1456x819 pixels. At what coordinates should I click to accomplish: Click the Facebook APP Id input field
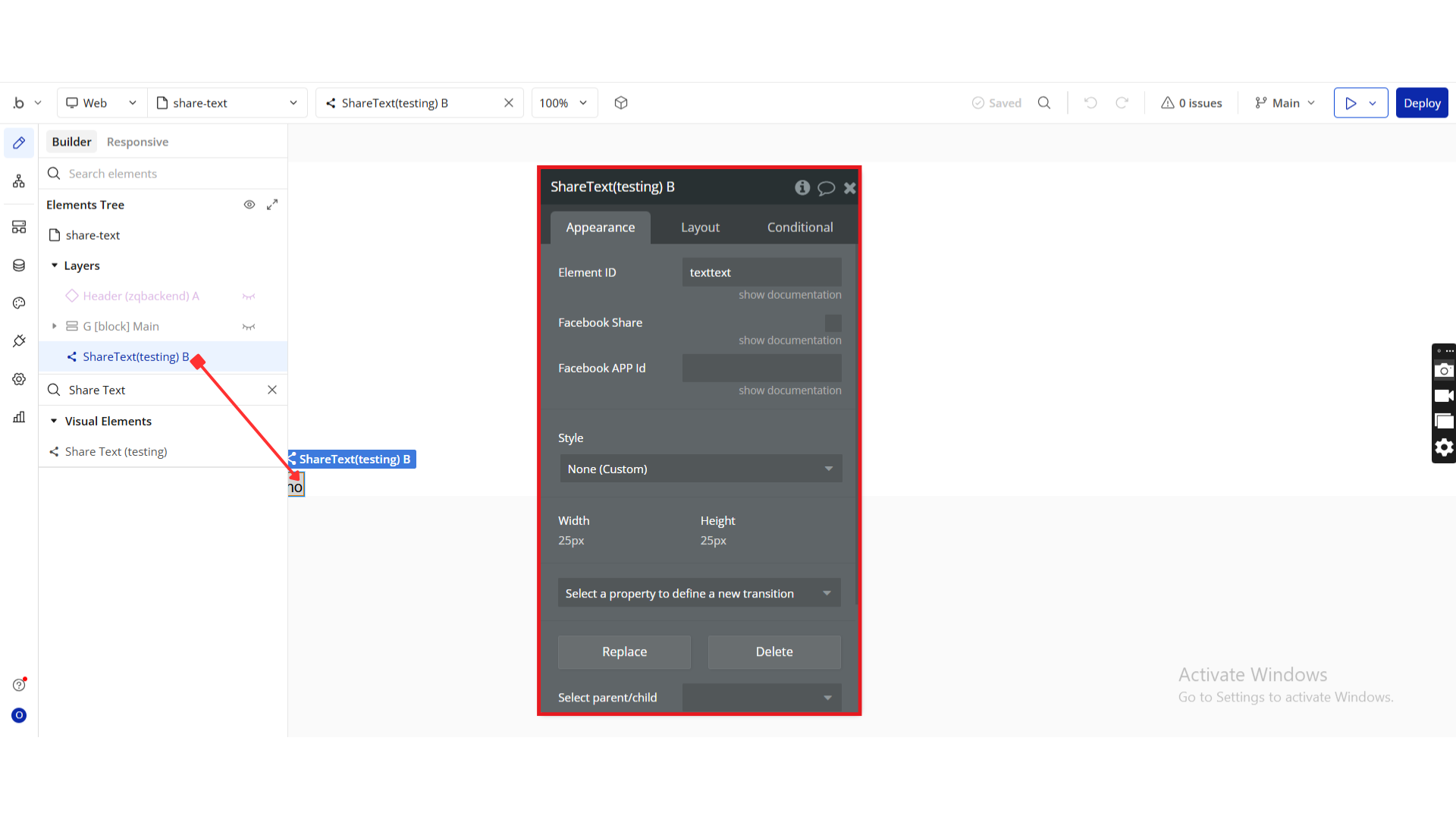pos(761,368)
